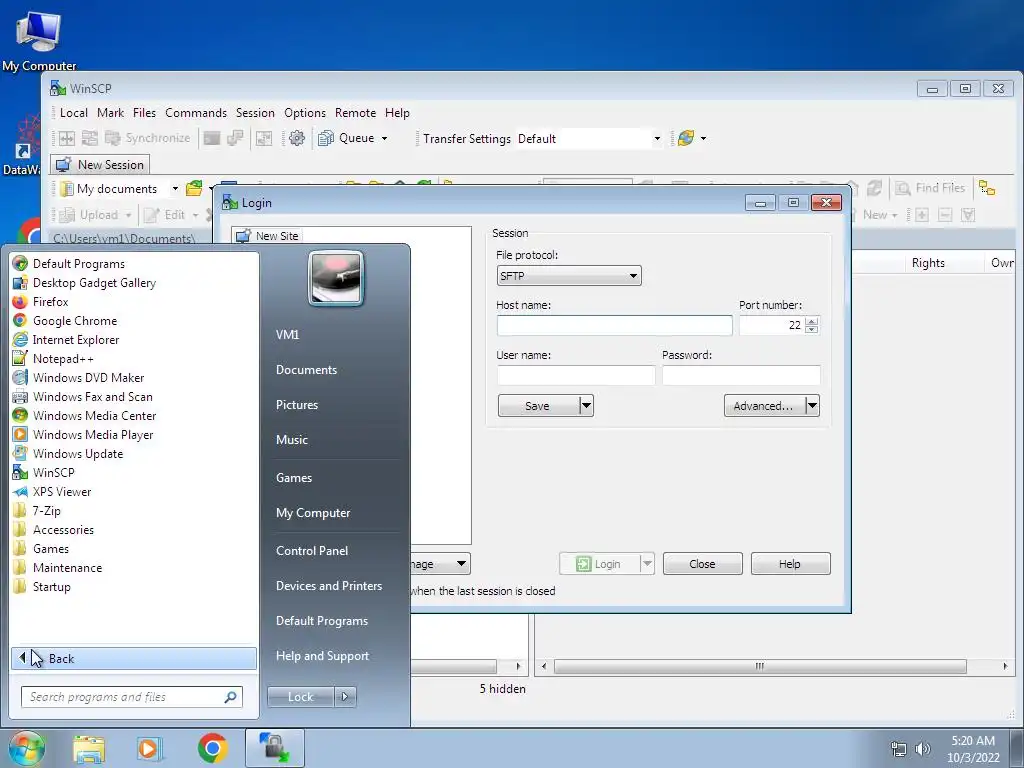This screenshot has height=768, width=1024.
Task: Open the File protocol SFTP dropdown
Action: [569, 276]
